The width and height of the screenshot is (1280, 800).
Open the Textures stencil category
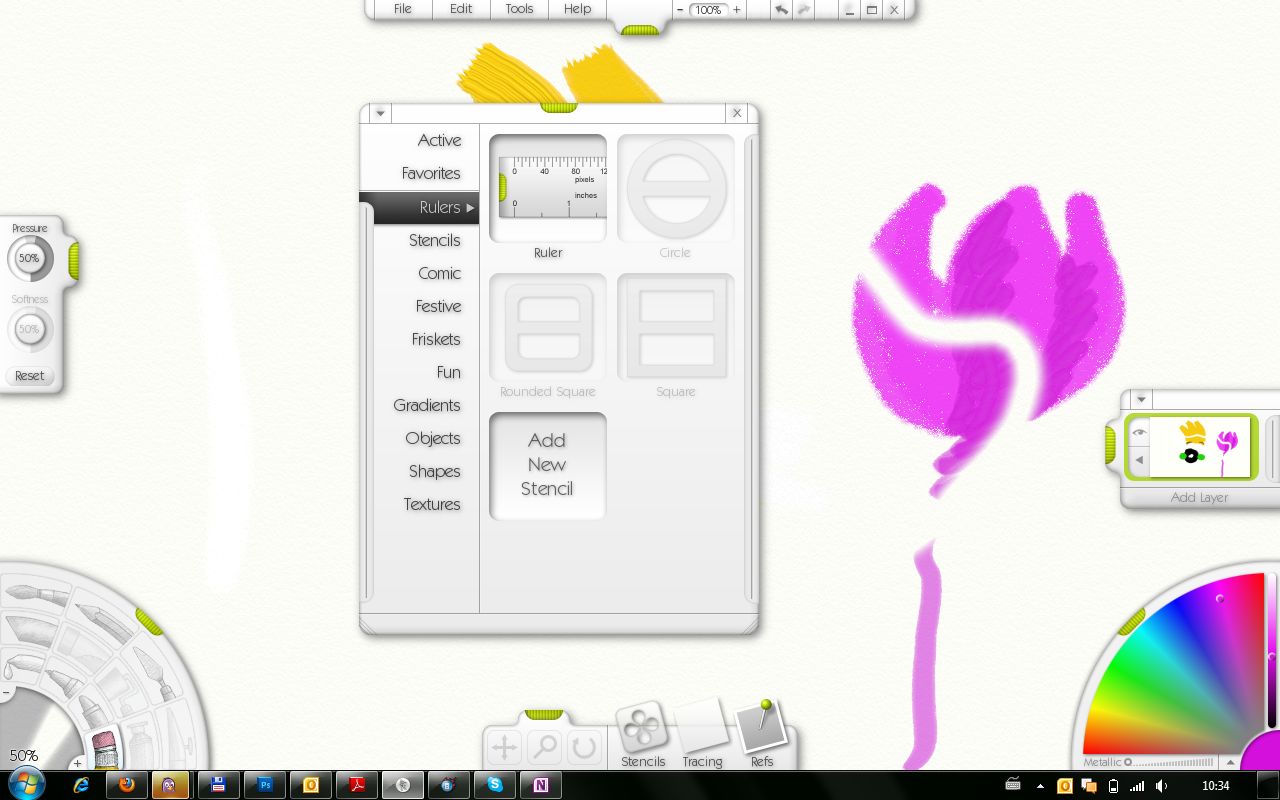click(432, 504)
